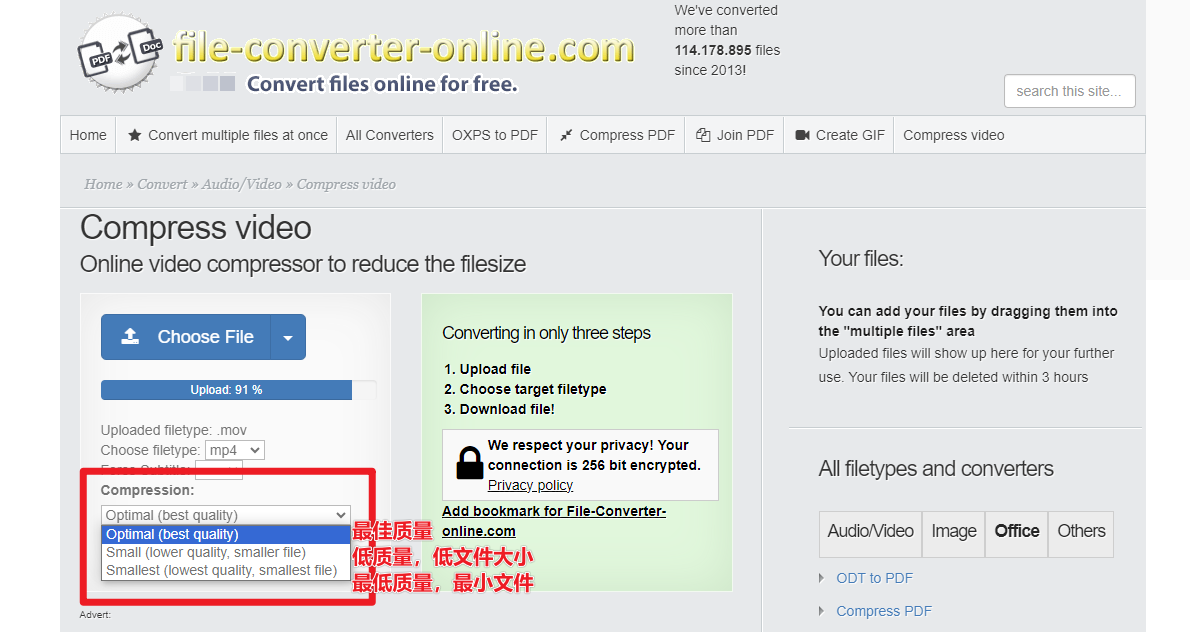This screenshot has width=1190, height=632.
Task: Click the Compress video breadcrumb
Action: 346,184
